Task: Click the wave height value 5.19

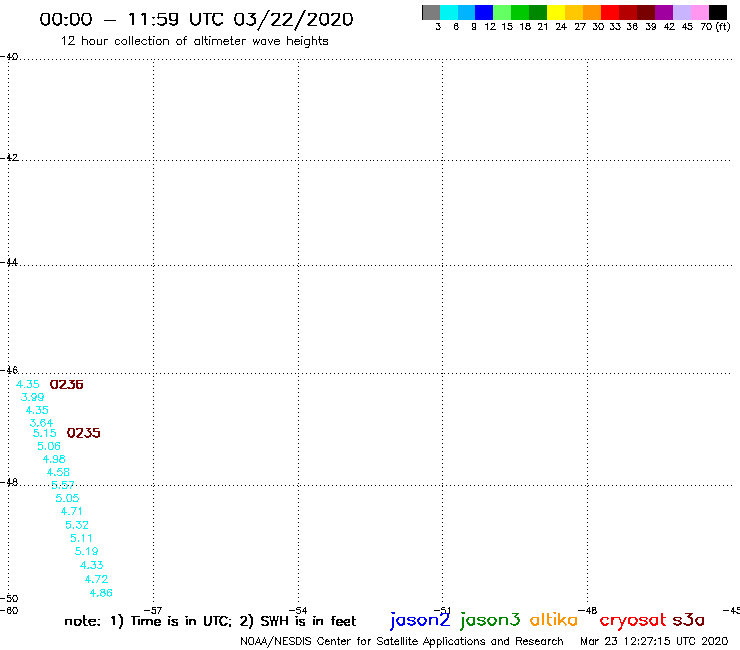Action: tap(87, 551)
